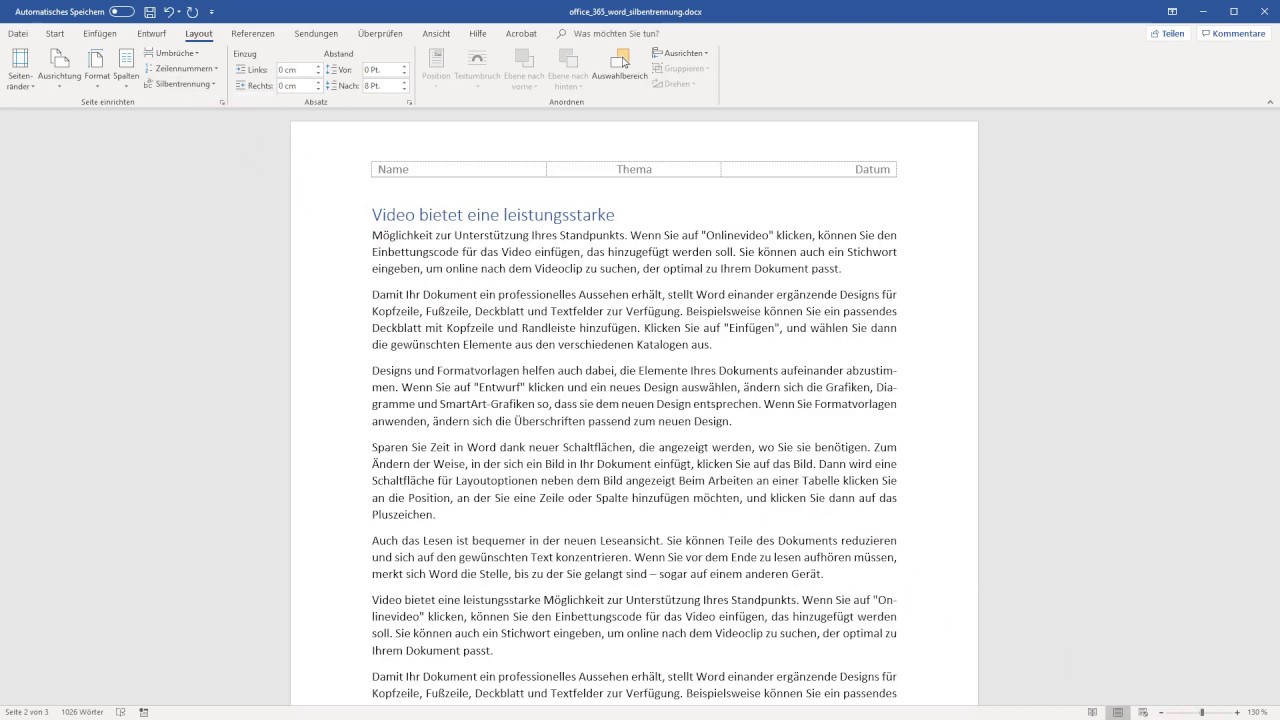The image size is (1280, 720).
Task: Expand the Umbrüche dropdown
Action: click(171, 53)
